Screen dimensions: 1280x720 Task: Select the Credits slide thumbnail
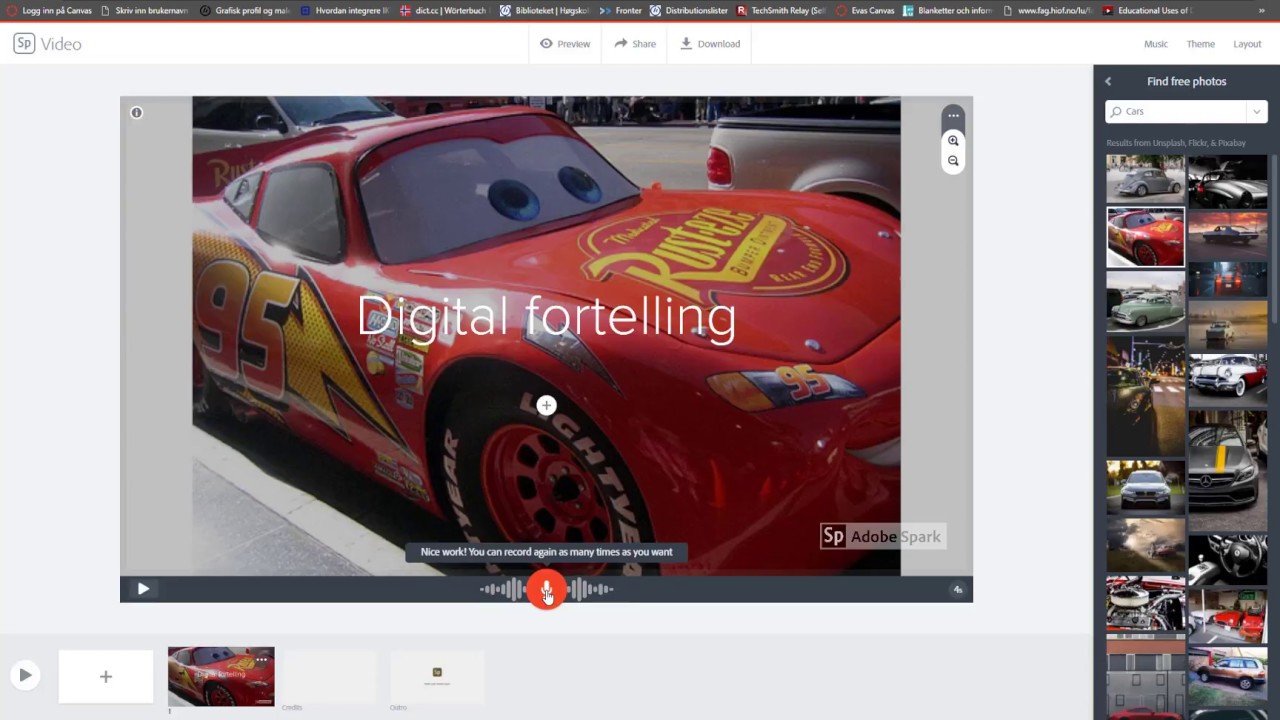(x=329, y=677)
